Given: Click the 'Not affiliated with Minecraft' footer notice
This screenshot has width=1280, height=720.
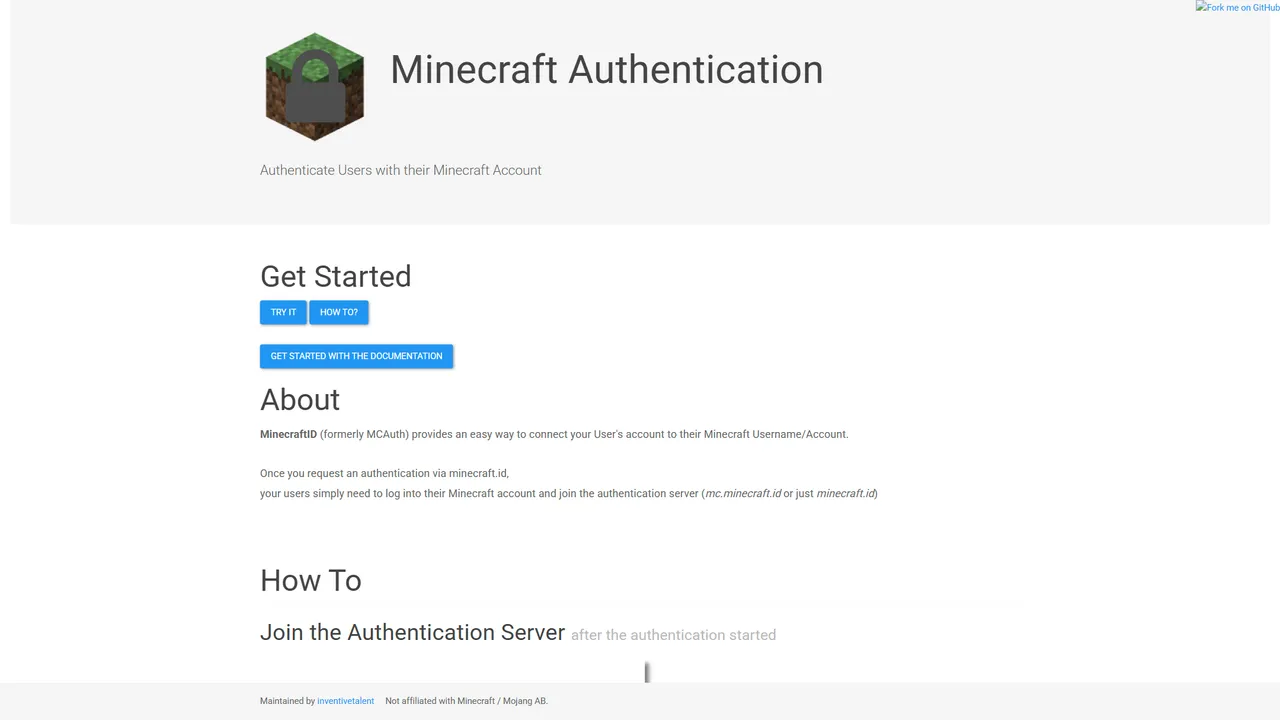Looking at the screenshot, I should pos(466,701).
